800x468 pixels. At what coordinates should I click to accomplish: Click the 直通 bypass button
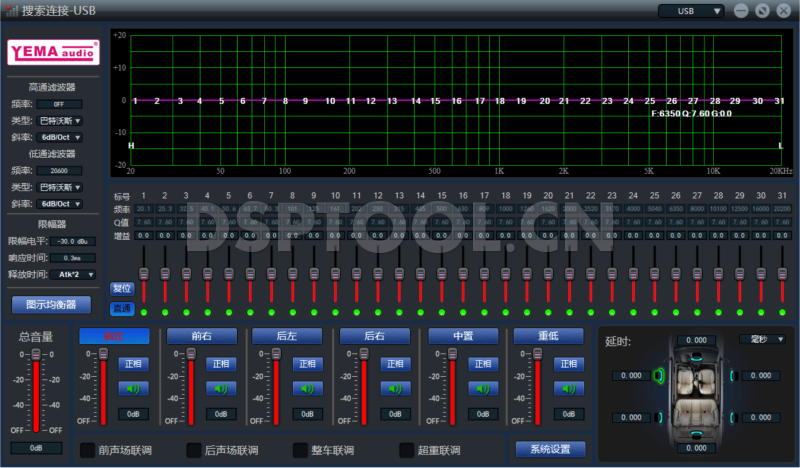tap(122, 308)
